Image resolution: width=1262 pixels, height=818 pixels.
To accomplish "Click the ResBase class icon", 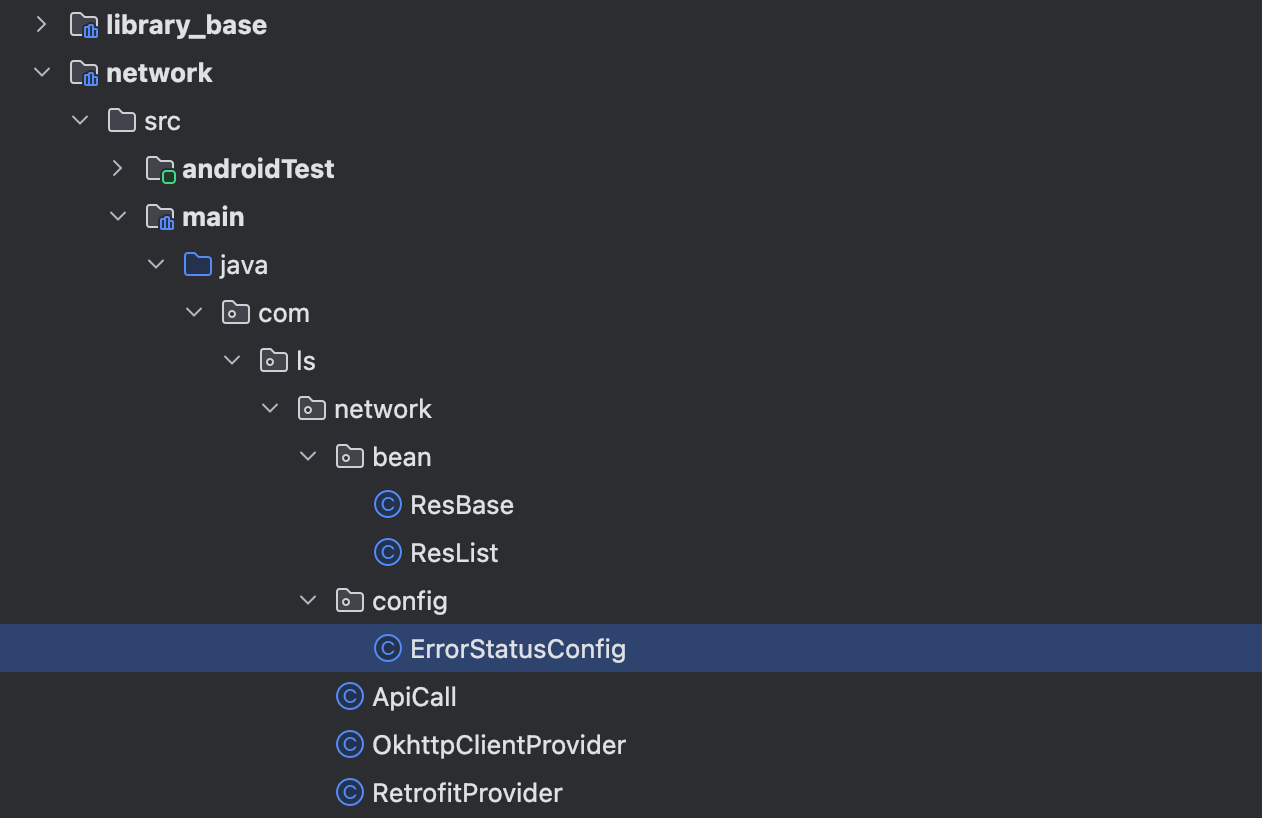I will (x=388, y=504).
